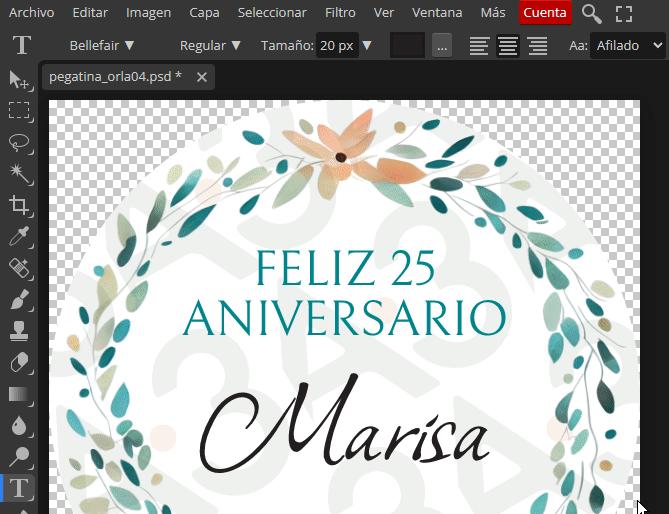This screenshot has width=669, height=514.
Task: Click the red Cuenta button
Action: pos(545,13)
